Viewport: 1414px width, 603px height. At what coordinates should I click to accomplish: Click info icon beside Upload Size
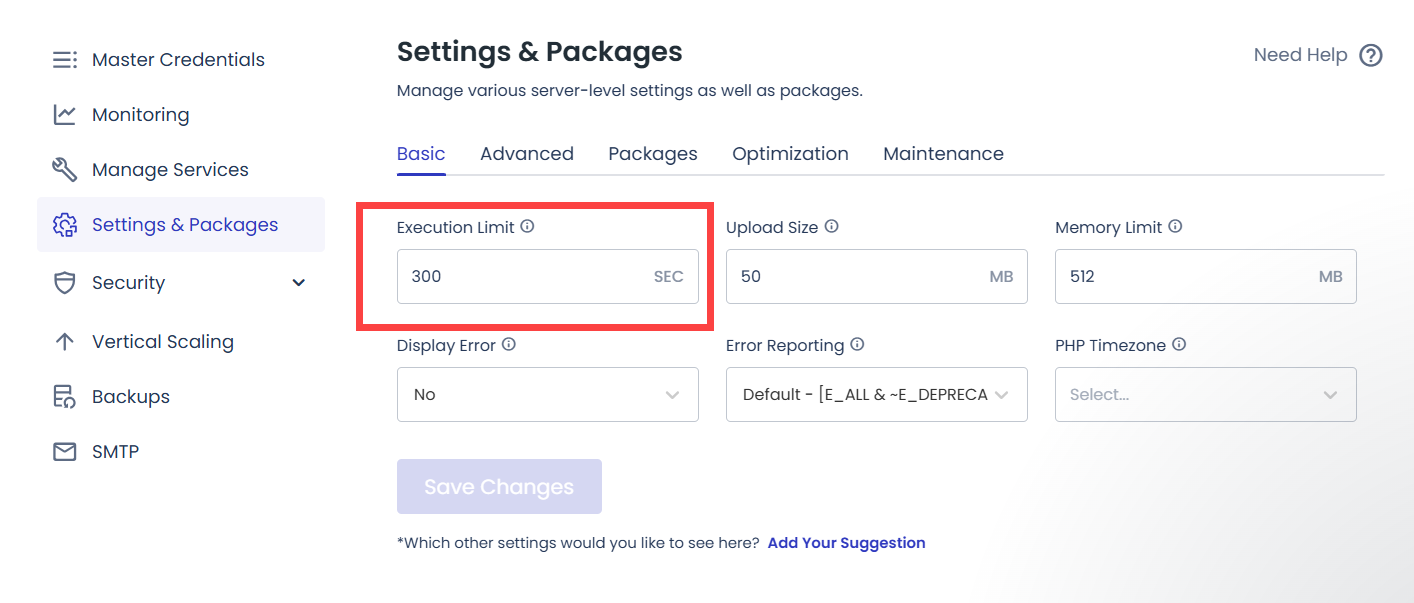tap(832, 227)
